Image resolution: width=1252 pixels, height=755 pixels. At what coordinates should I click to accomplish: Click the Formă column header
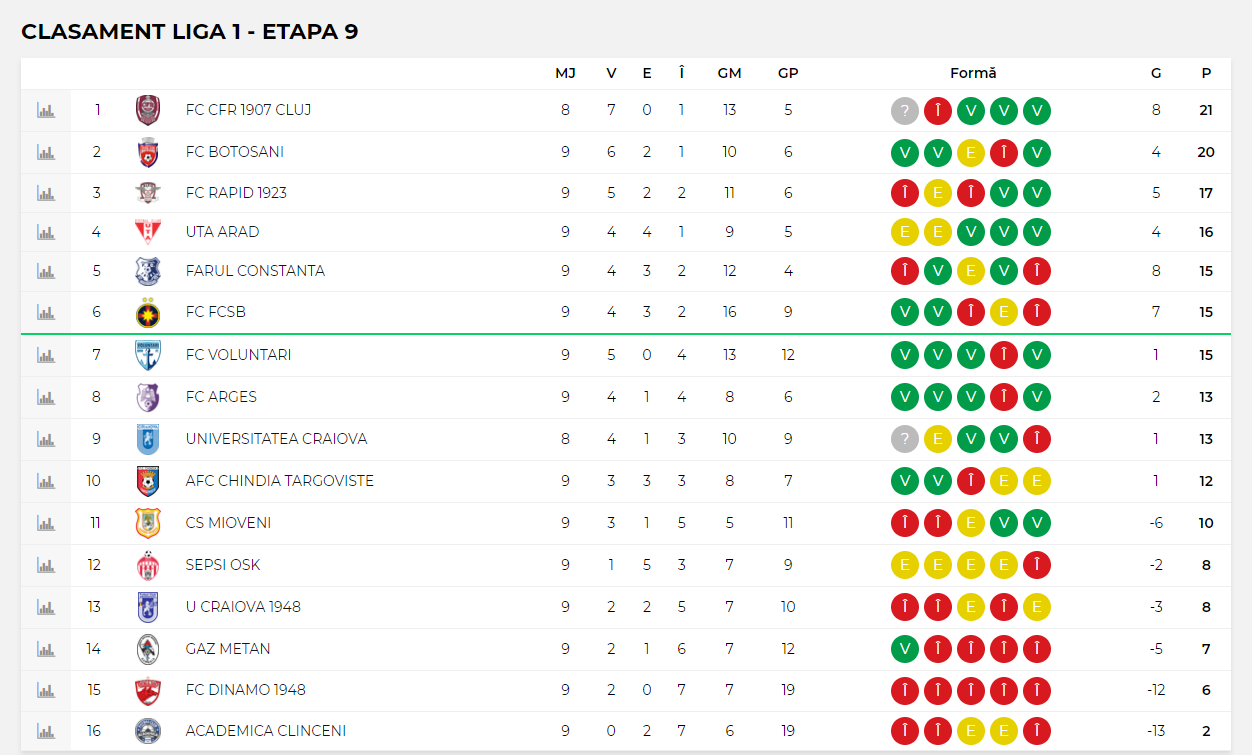tap(973, 73)
